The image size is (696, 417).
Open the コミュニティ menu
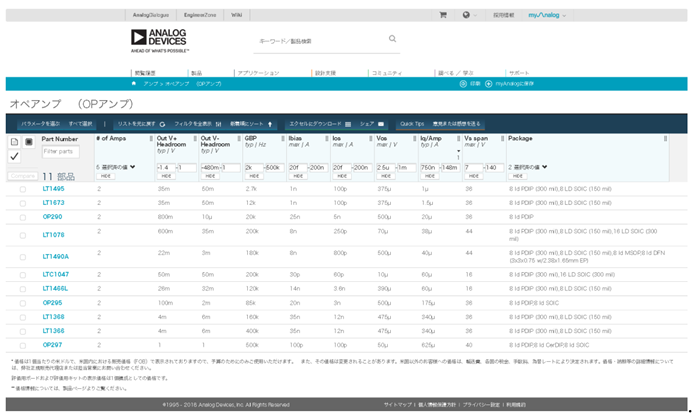[x=387, y=73]
